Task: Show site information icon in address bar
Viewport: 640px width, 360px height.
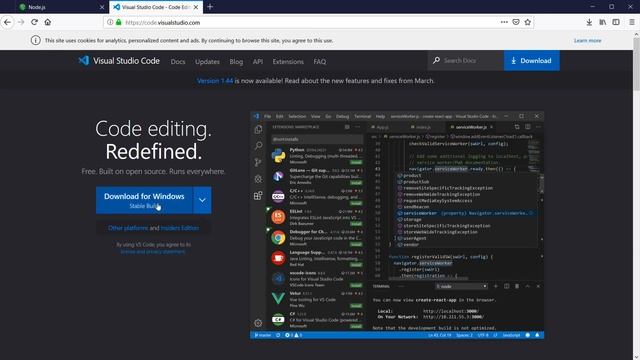Action: point(110,22)
